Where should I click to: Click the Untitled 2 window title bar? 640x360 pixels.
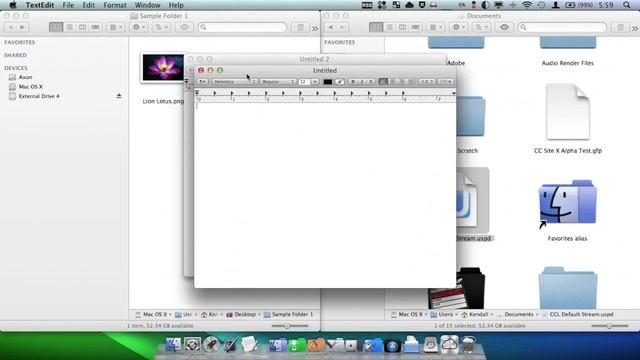[314, 59]
